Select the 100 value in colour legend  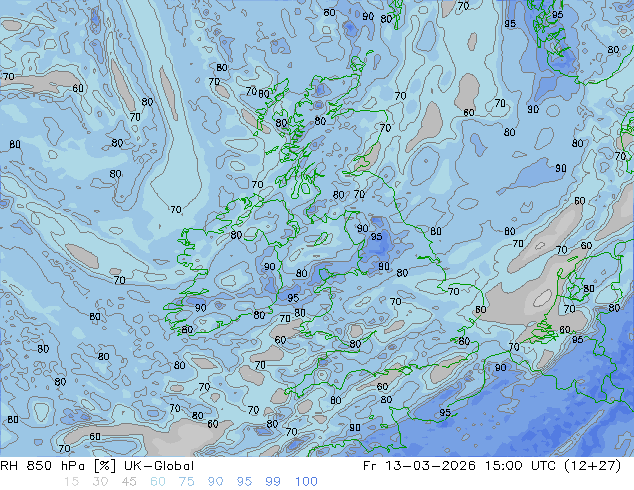point(306,482)
